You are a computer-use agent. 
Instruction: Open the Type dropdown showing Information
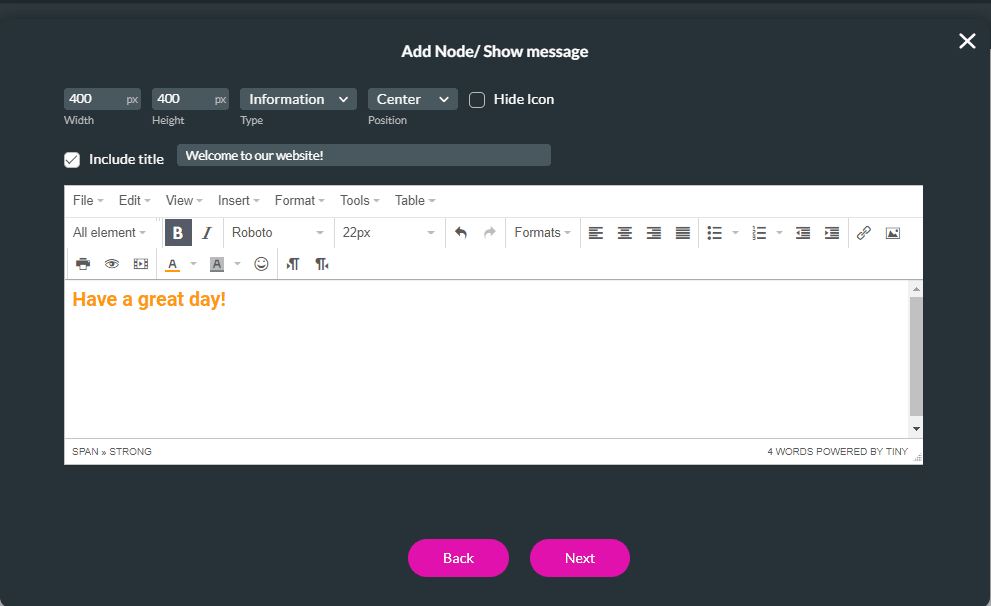tap(298, 99)
